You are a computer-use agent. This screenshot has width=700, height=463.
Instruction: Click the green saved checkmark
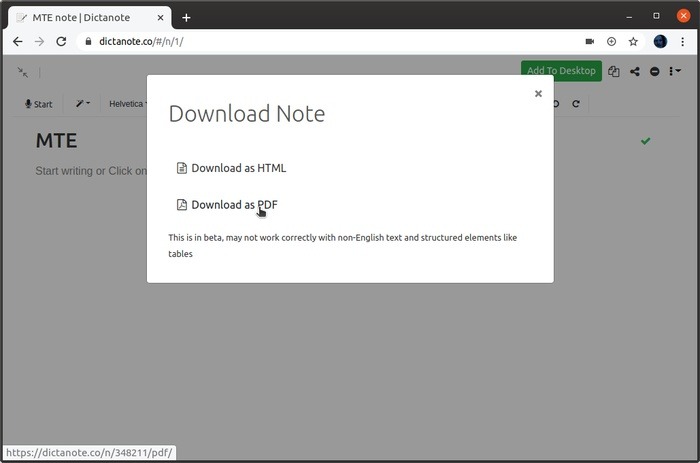point(646,141)
